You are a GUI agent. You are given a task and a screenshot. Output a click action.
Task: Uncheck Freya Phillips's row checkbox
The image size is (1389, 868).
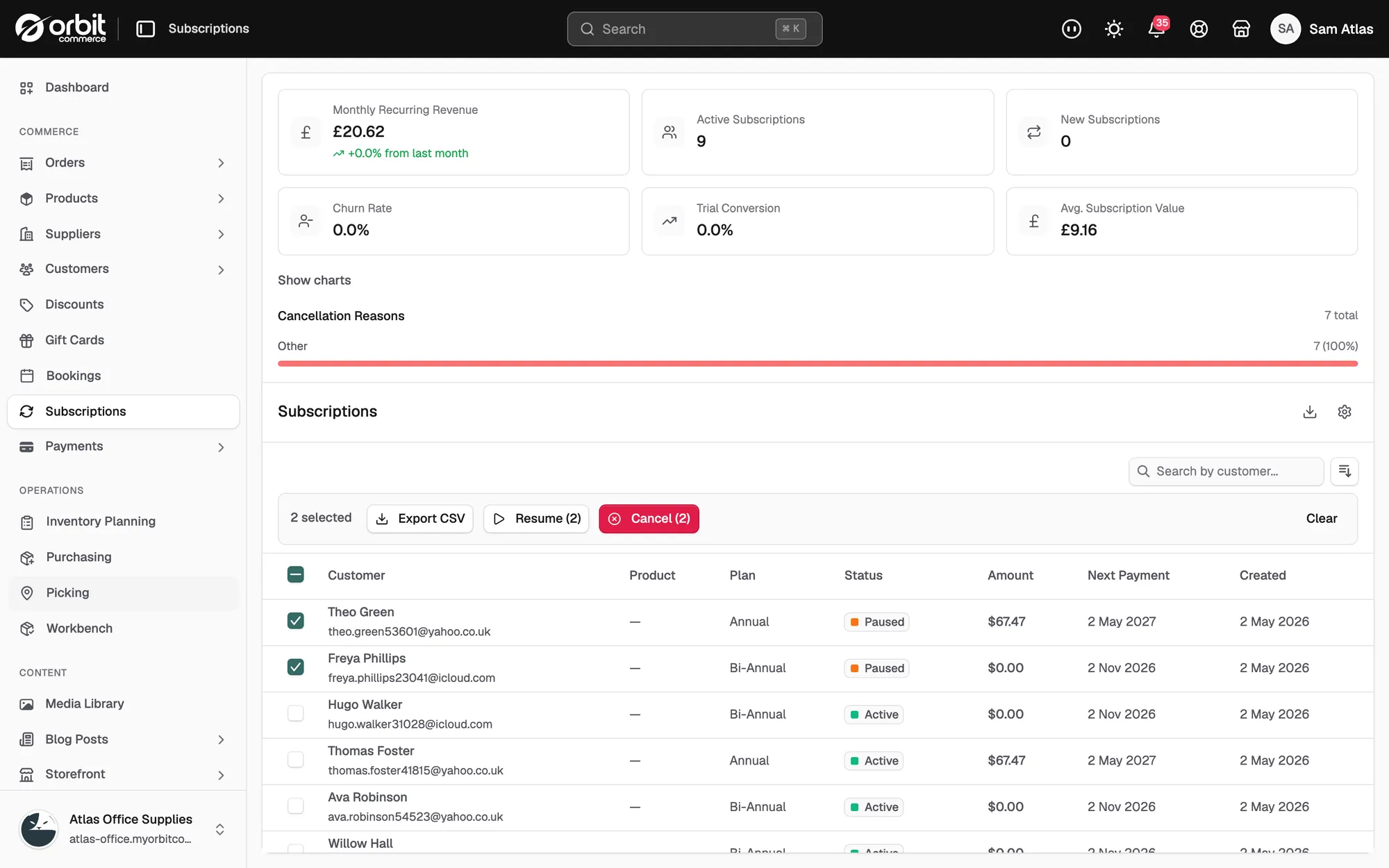pos(295,667)
